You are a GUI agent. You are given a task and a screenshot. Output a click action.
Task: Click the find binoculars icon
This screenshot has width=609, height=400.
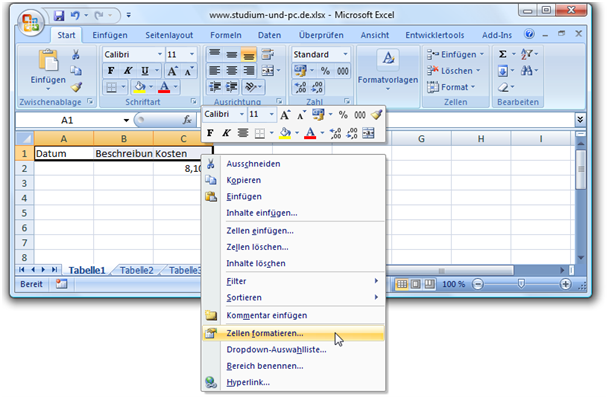pyautogui.click(x=527, y=71)
